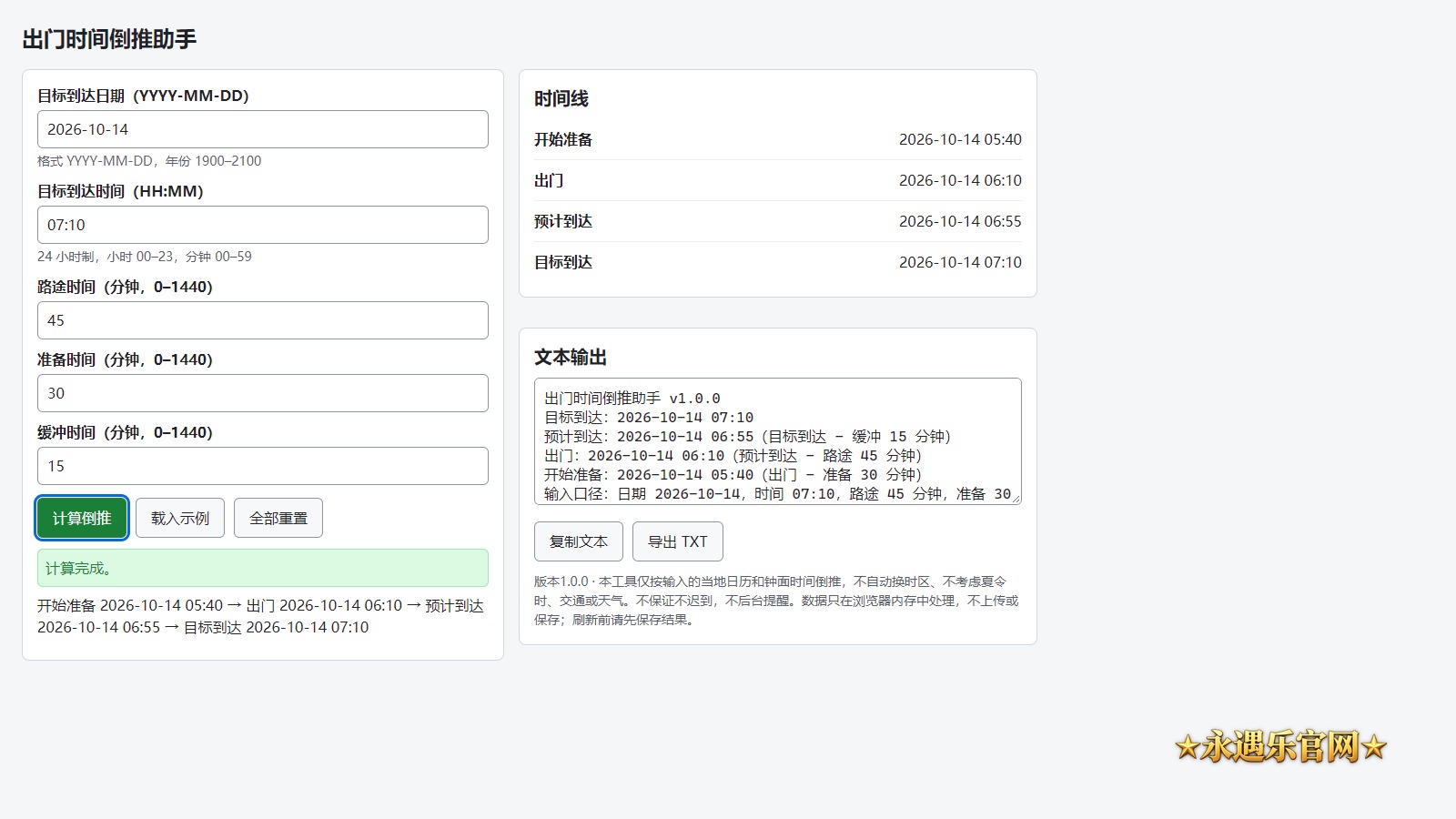Click hint text 格式 YYYY-MM-DD，年份 1900–2100
Image resolution: width=1456 pixels, height=819 pixels.
(149, 161)
